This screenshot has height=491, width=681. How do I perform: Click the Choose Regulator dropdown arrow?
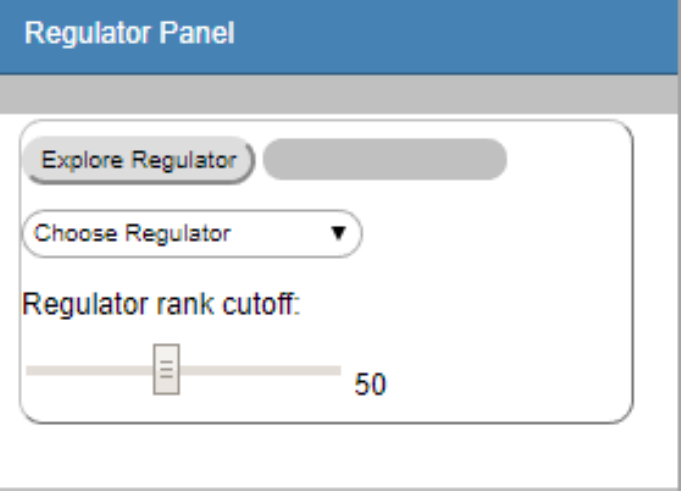pos(337,234)
